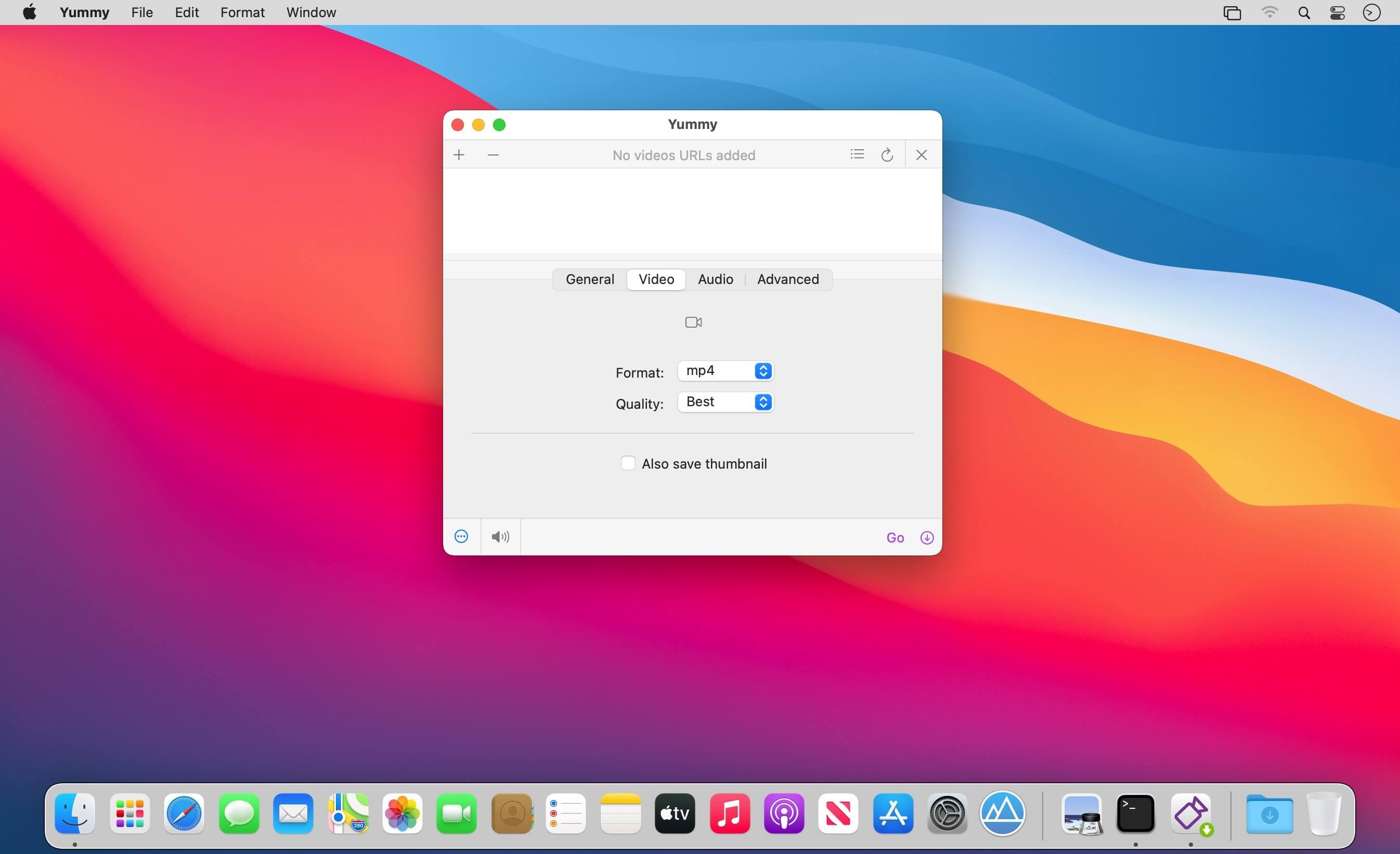Image resolution: width=1400 pixels, height=854 pixels.
Task: Minimize the Yummy window with yellow button
Action: click(x=478, y=124)
